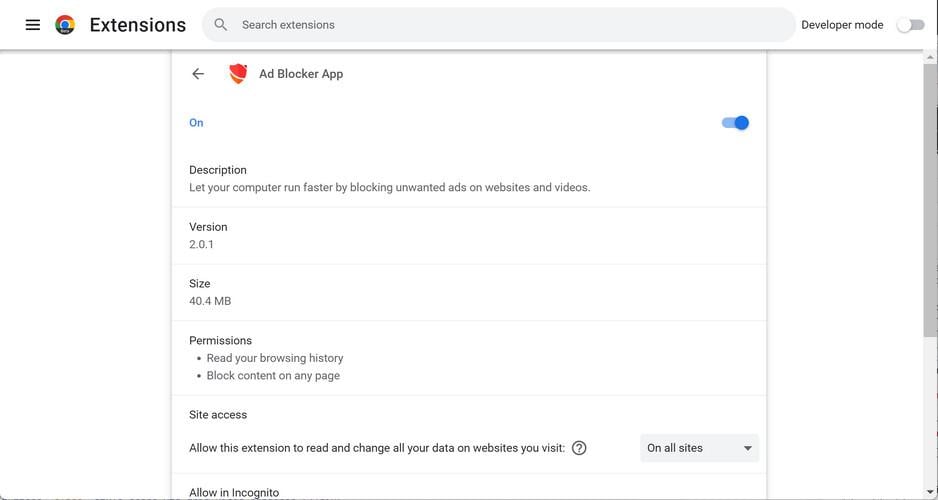
Task: Click the dropdown arrow for site access
Action: (x=747, y=448)
